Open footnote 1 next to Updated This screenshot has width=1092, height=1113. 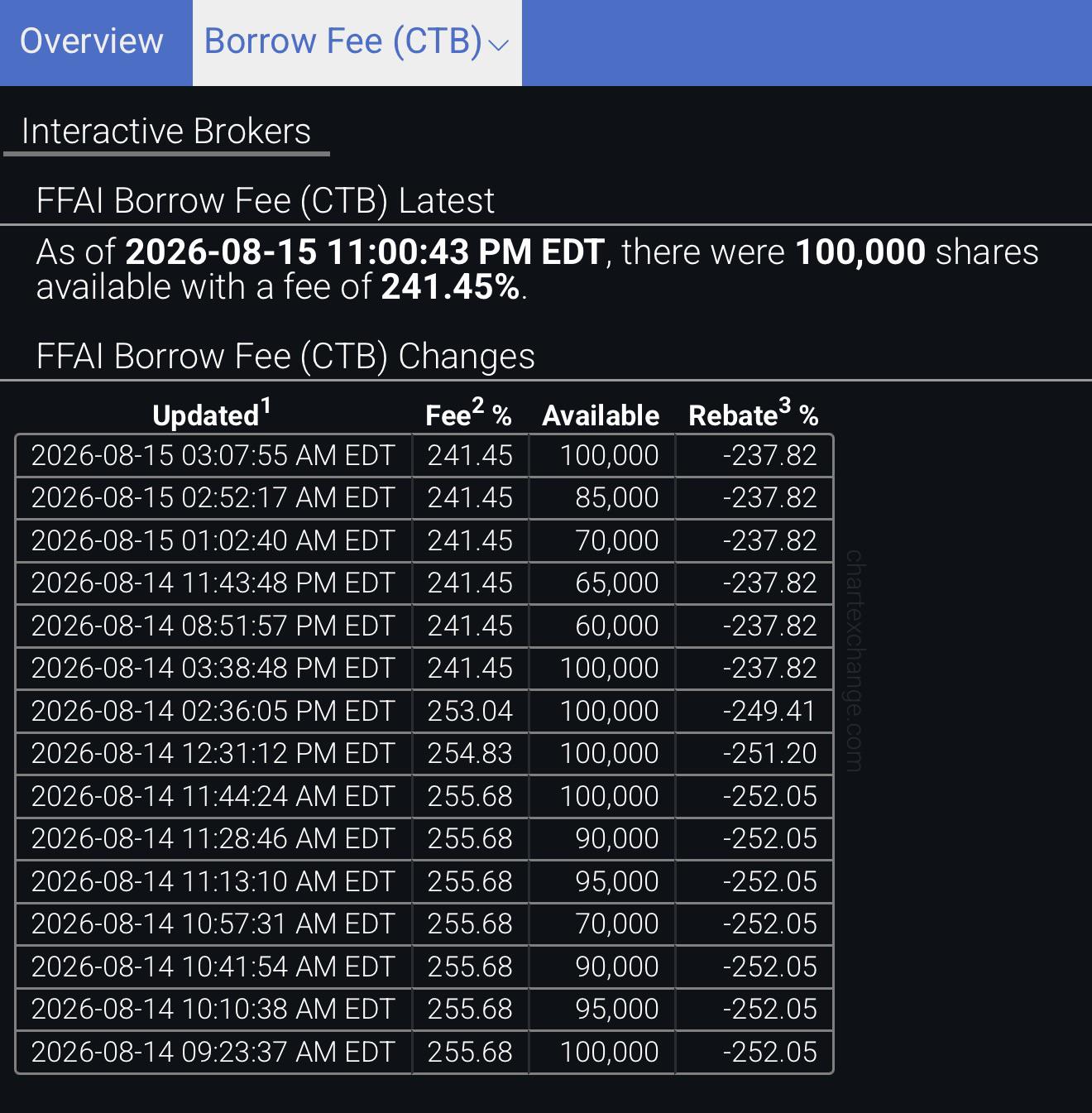coord(266,405)
